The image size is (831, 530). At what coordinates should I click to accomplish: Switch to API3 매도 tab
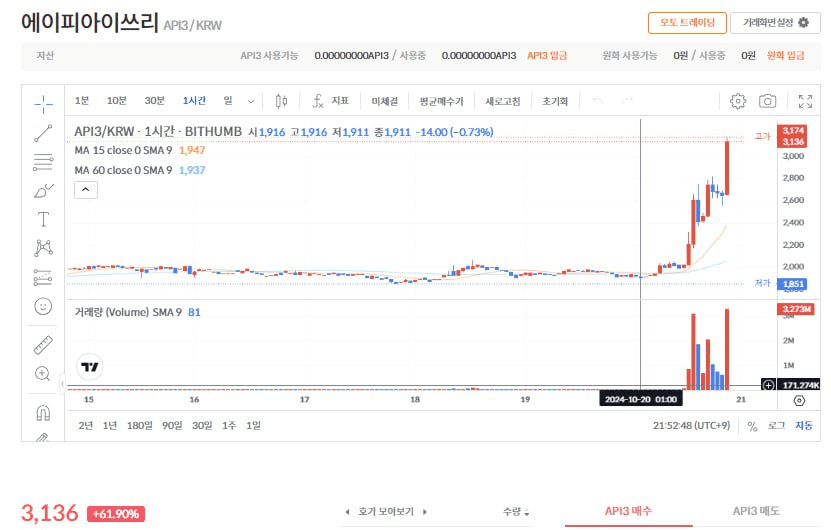pyautogui.click(x=756, y=511)
